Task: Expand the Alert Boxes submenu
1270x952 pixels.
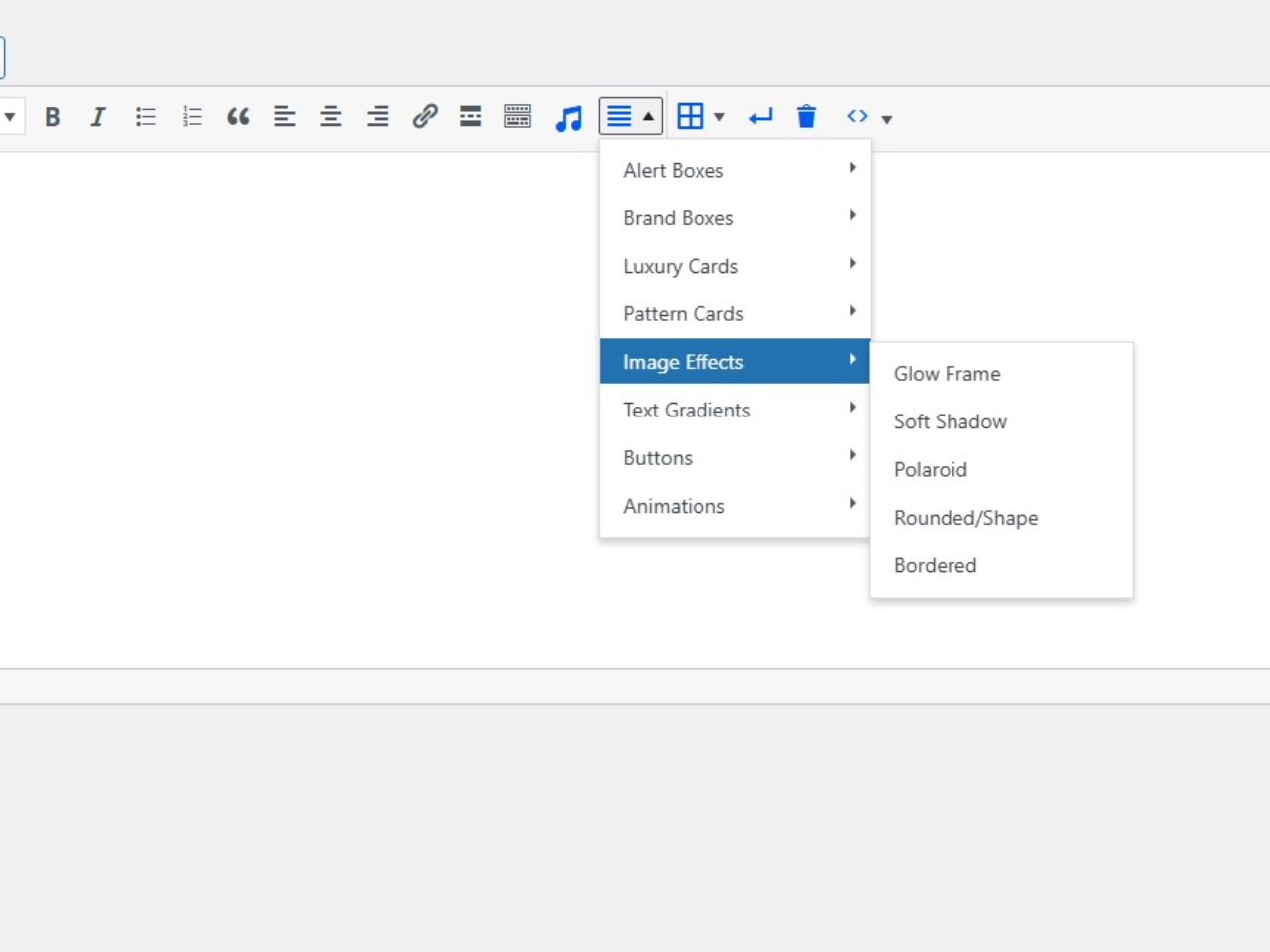Action: [x=734, y=170]
